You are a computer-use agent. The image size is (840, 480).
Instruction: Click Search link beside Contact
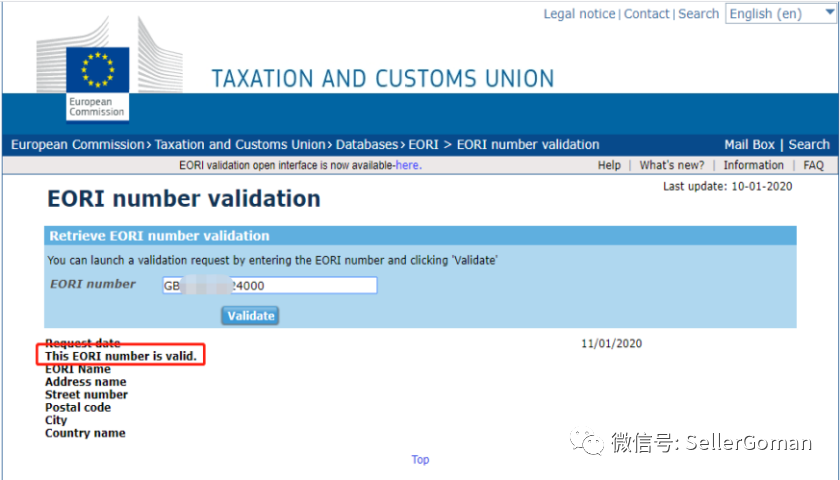[x=698, y=14]
